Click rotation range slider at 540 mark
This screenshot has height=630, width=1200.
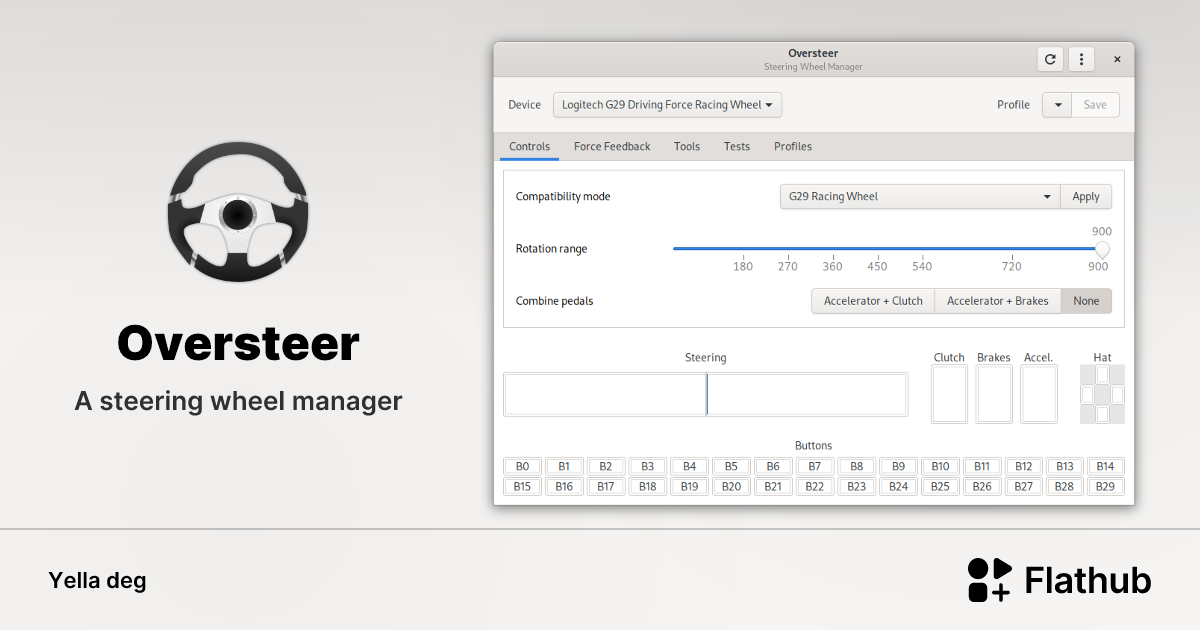(922, 249)
